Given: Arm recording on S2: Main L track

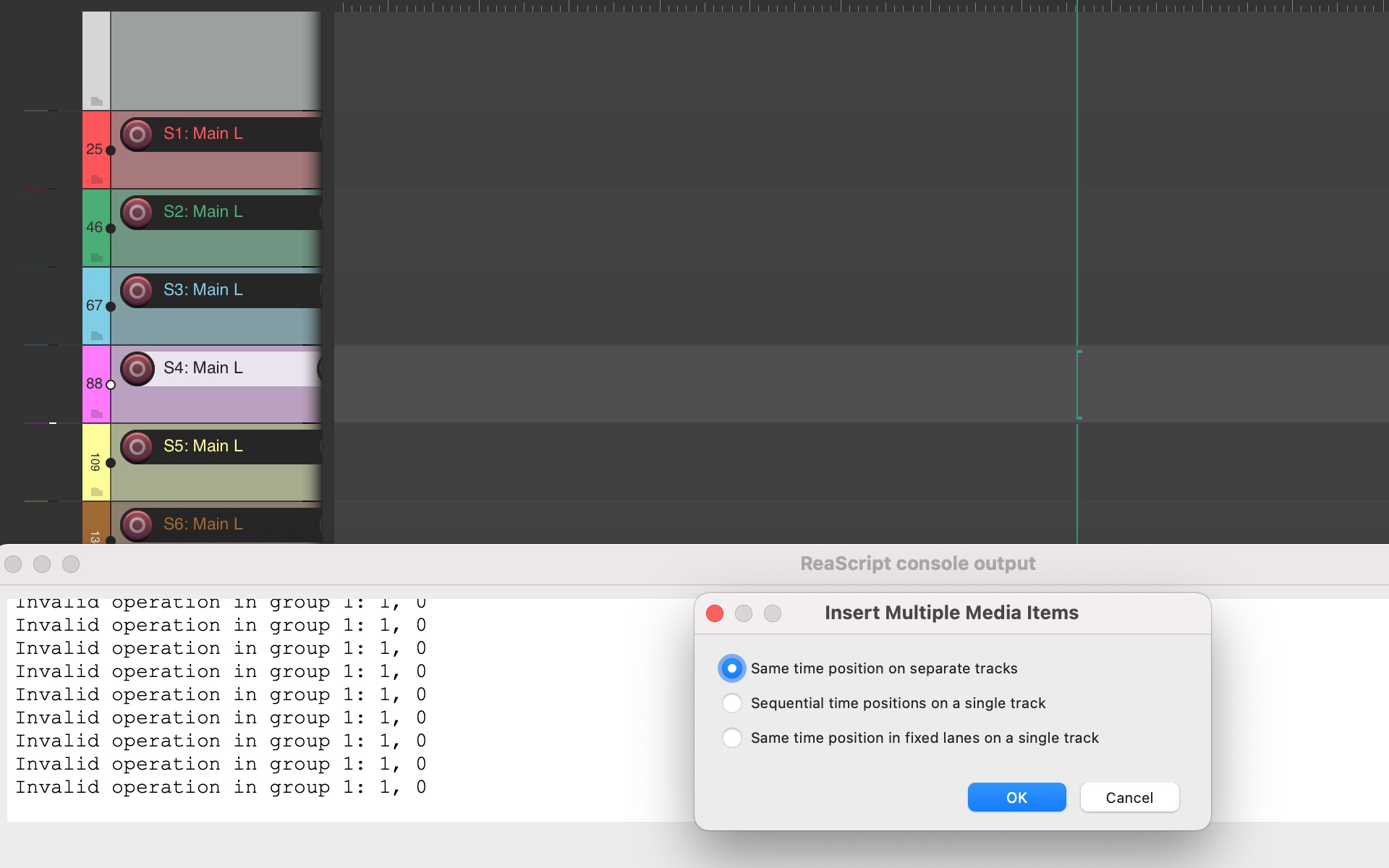Looking at the screenshot, I should point(137,213).
